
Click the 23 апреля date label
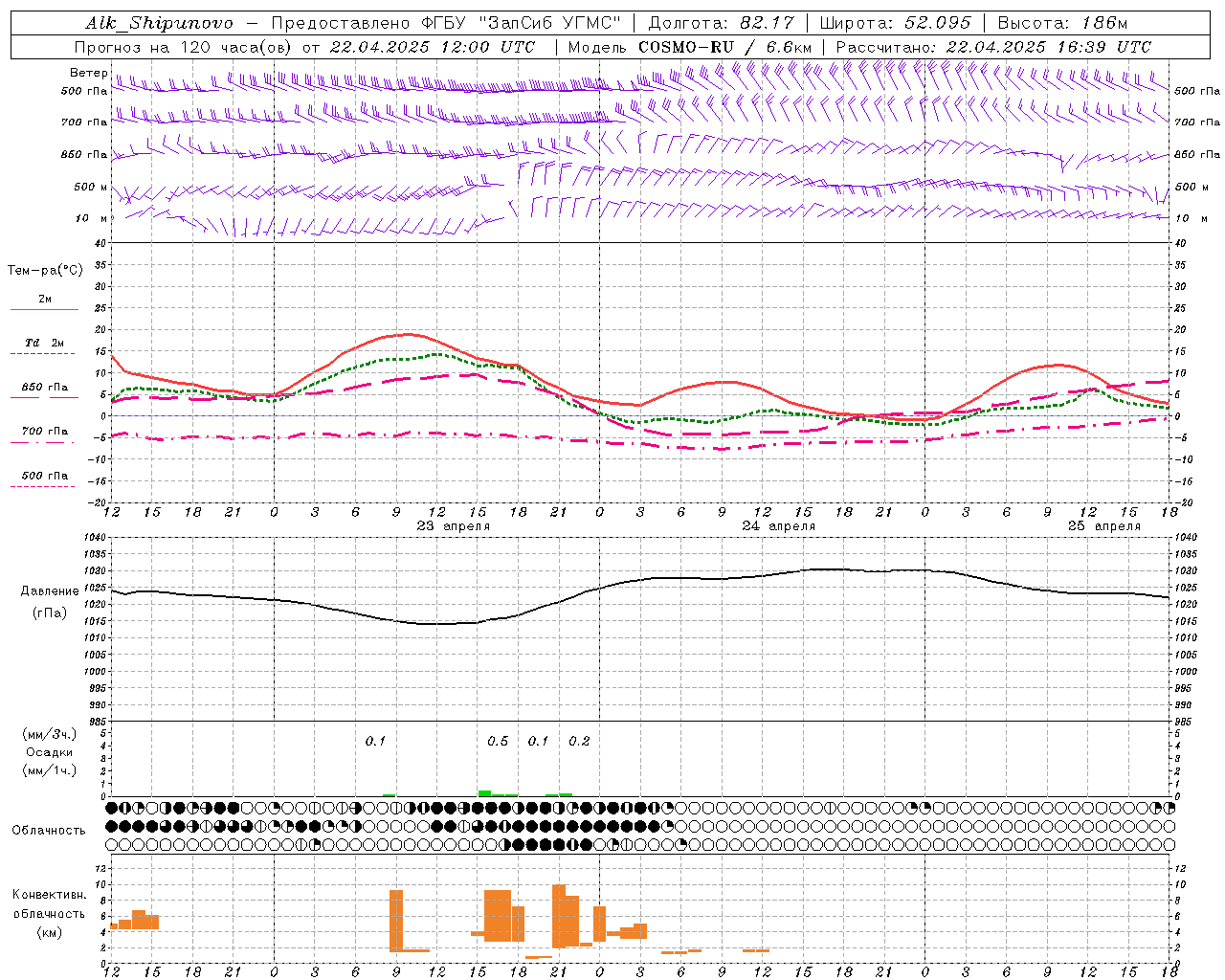pos(453,526)
